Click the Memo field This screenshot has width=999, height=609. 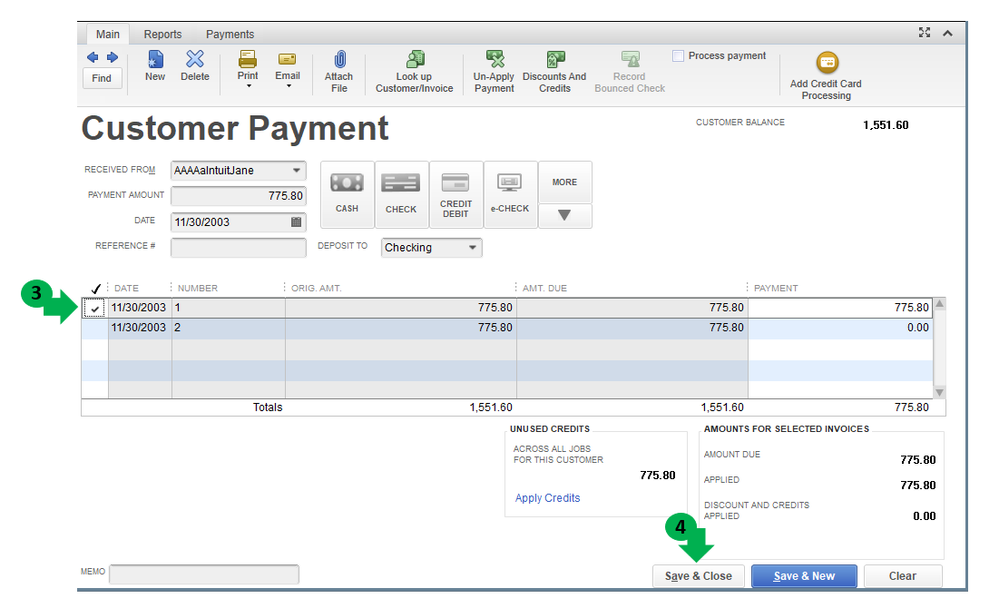point(204,574)
